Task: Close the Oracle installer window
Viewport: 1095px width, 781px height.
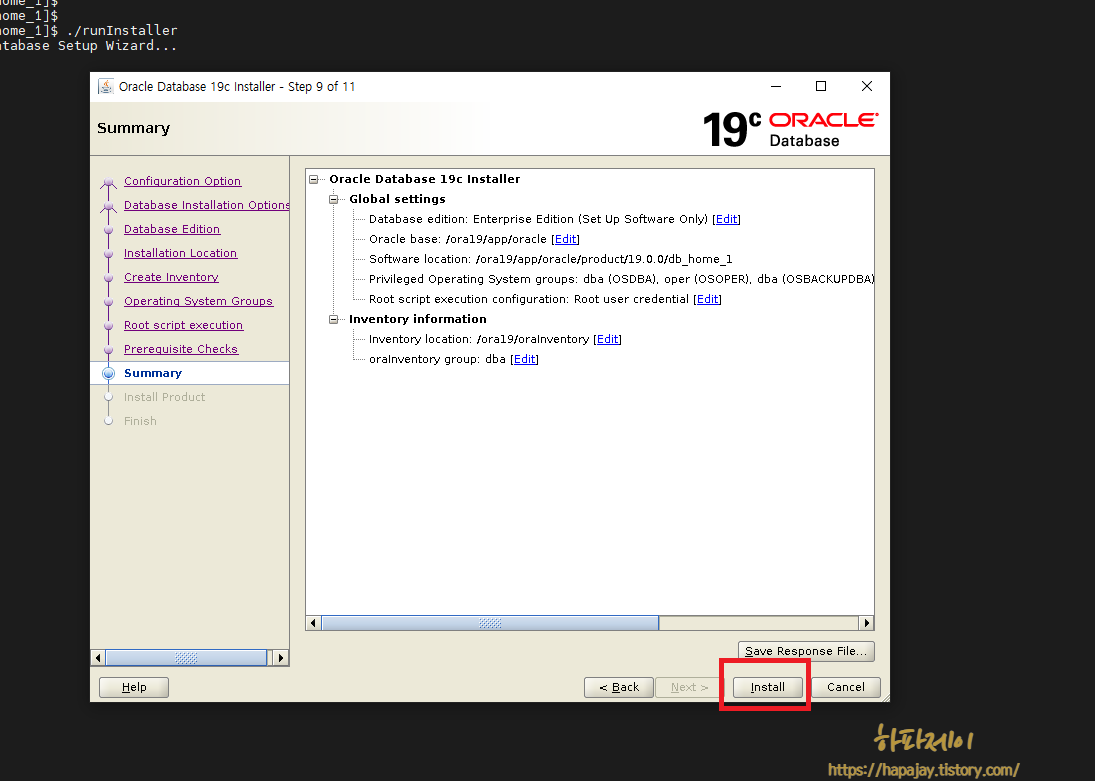Action: (867, 87)
